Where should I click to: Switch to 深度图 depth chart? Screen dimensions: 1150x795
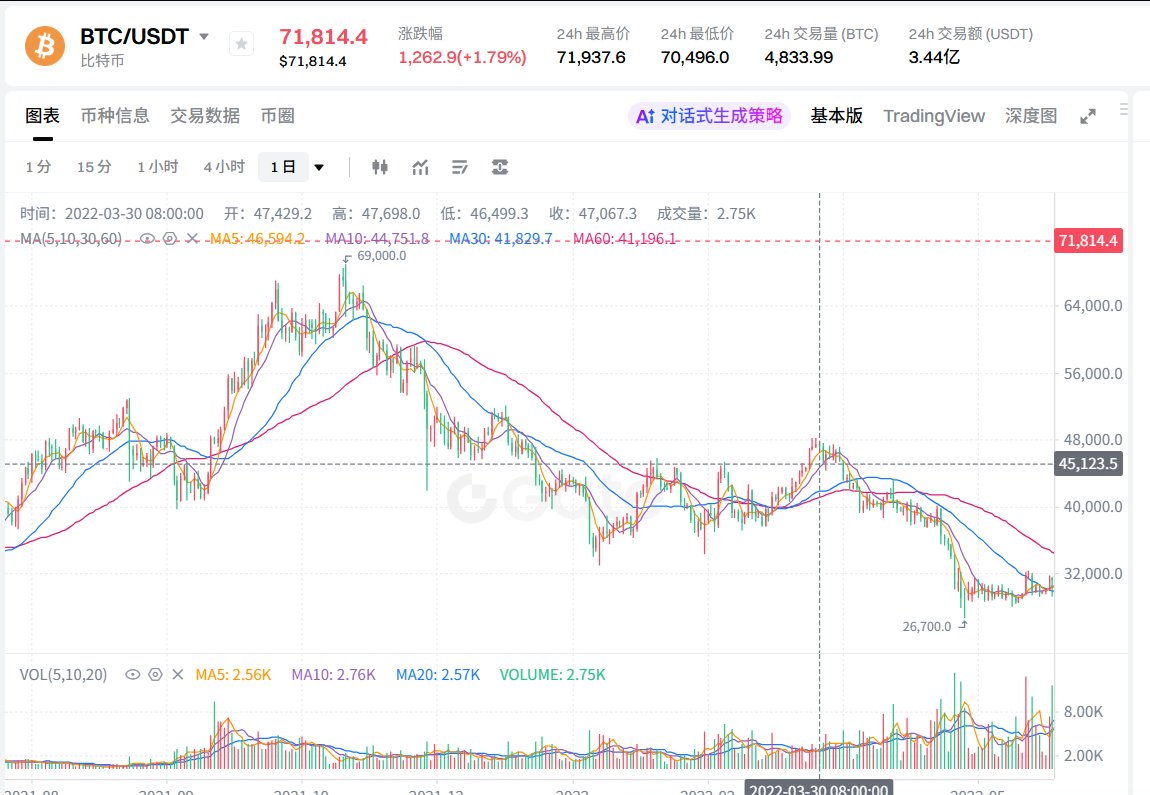[x=1030, y=116]
